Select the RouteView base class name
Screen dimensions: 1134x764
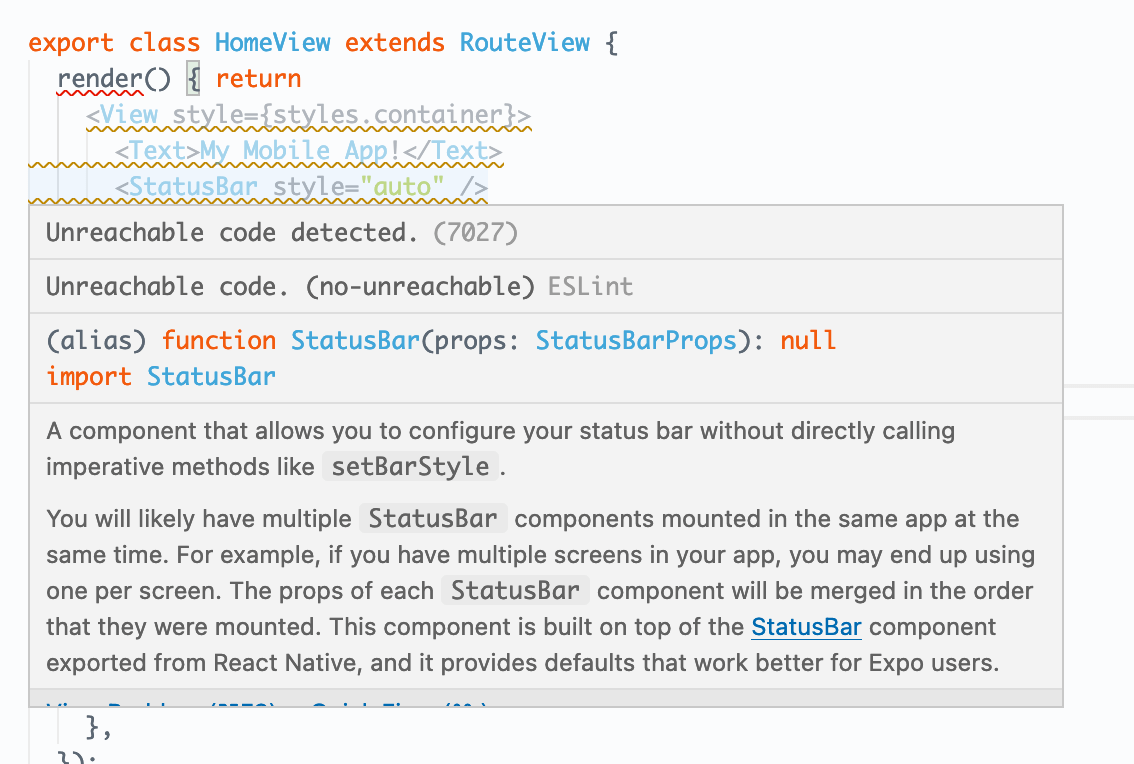[x=524, y=43]
